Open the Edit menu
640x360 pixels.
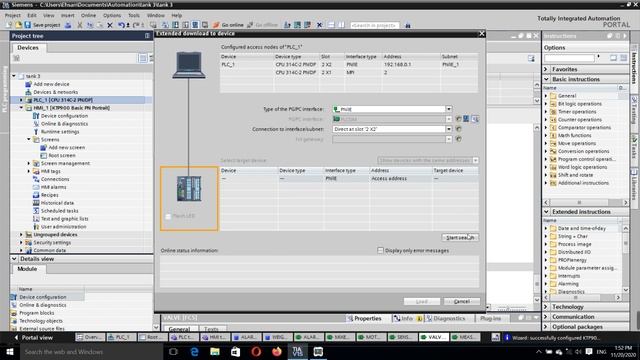(x=32, y=15)
